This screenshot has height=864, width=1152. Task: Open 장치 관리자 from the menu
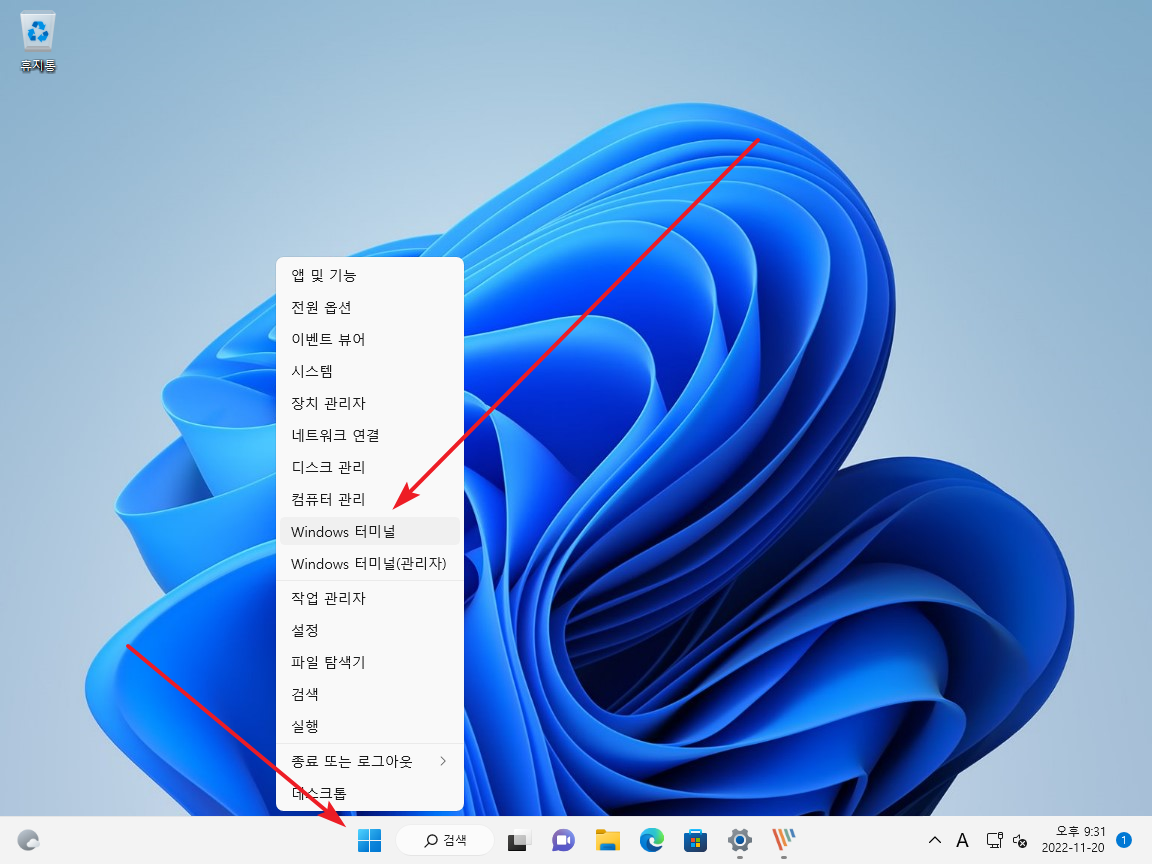[x=370, y=403]
